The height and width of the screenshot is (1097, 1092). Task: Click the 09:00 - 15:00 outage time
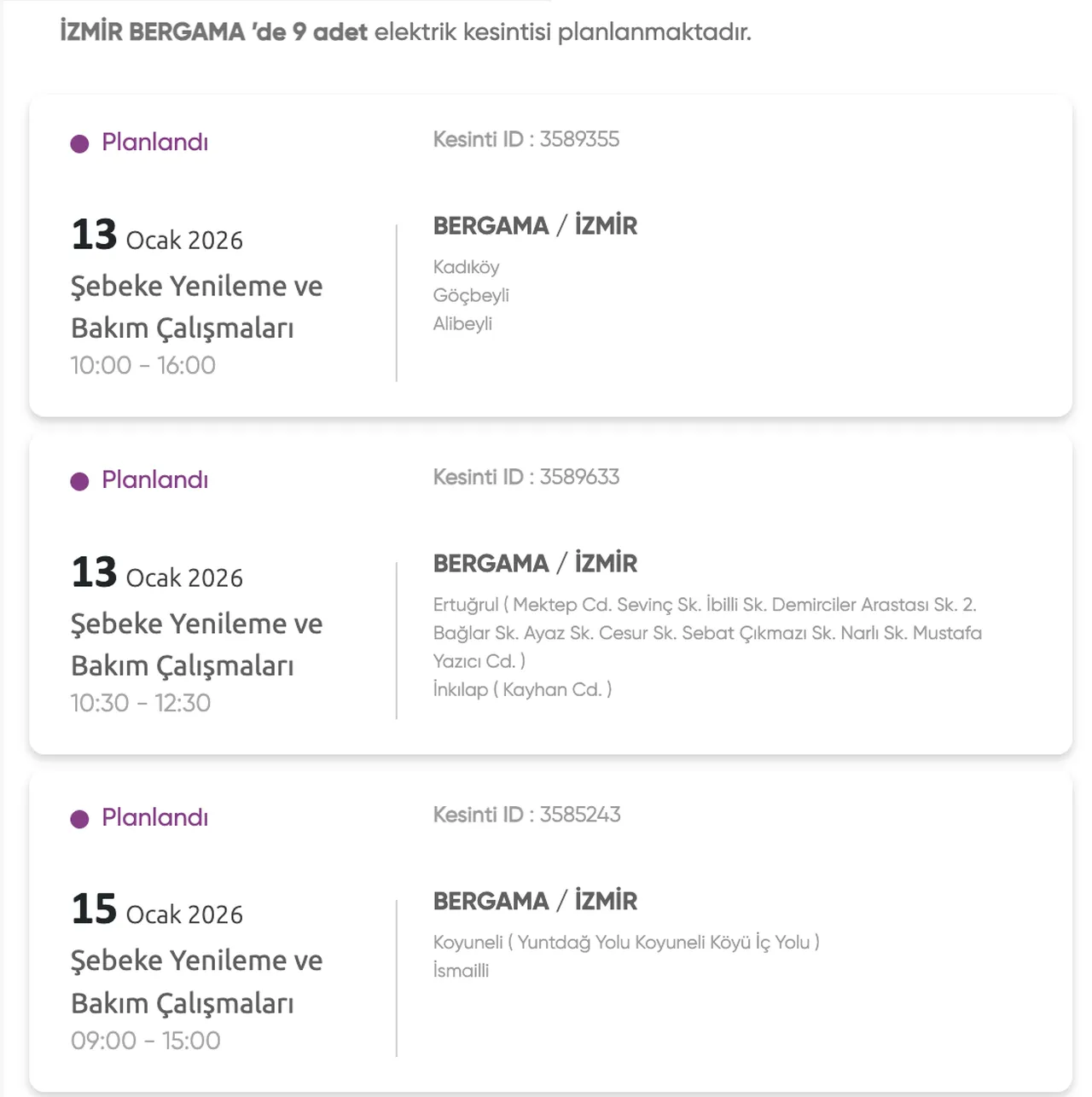coord(145,1041)
